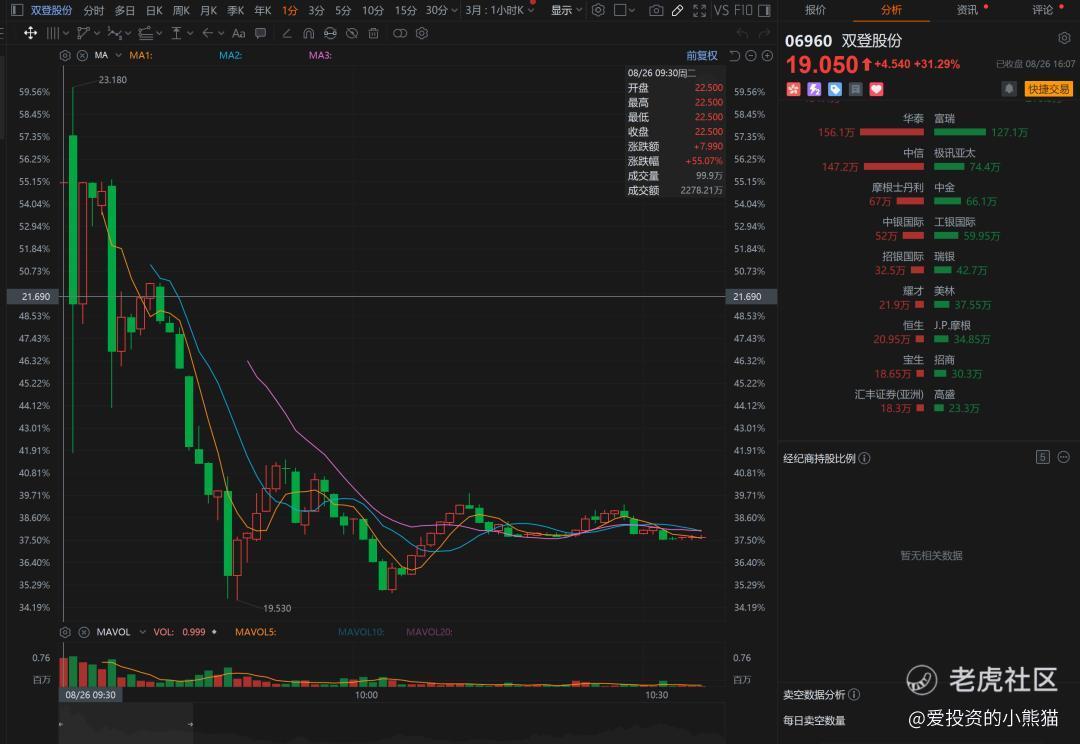Click the 快捷交易 quick trade button
1080x744 pixels.
coord(1048,89)
